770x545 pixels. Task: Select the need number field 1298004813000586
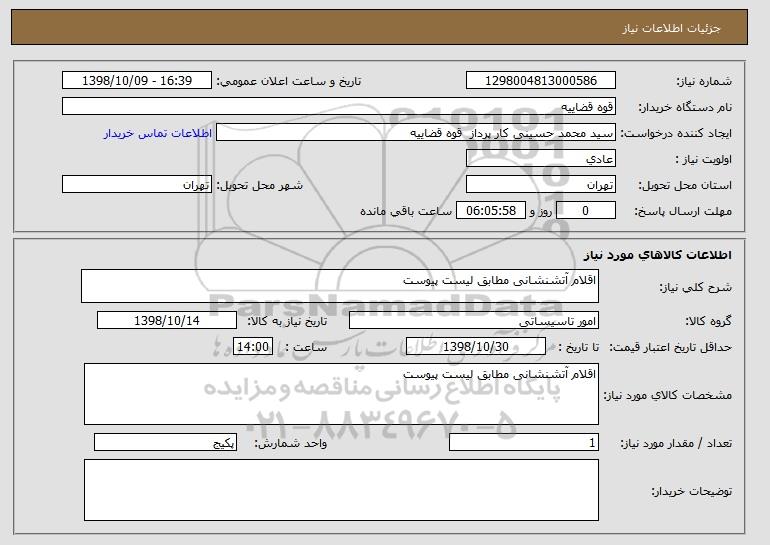click(541, 81)
